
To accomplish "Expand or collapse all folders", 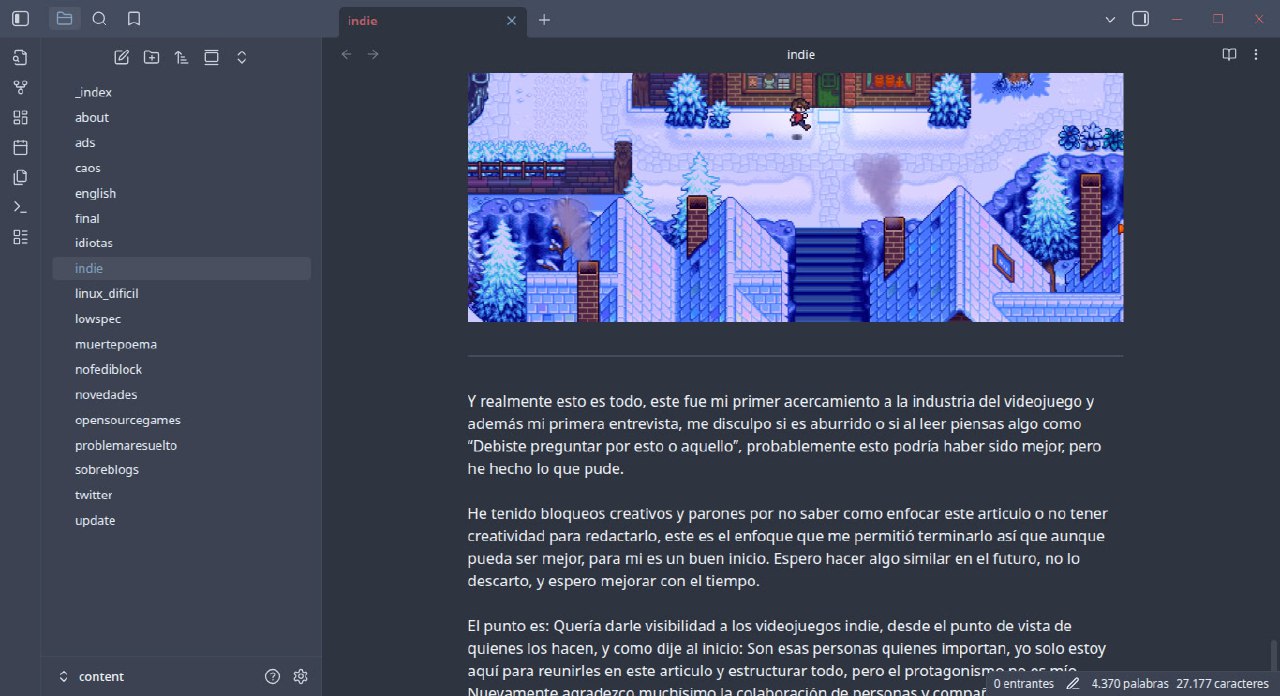I will tap(241, 58).
